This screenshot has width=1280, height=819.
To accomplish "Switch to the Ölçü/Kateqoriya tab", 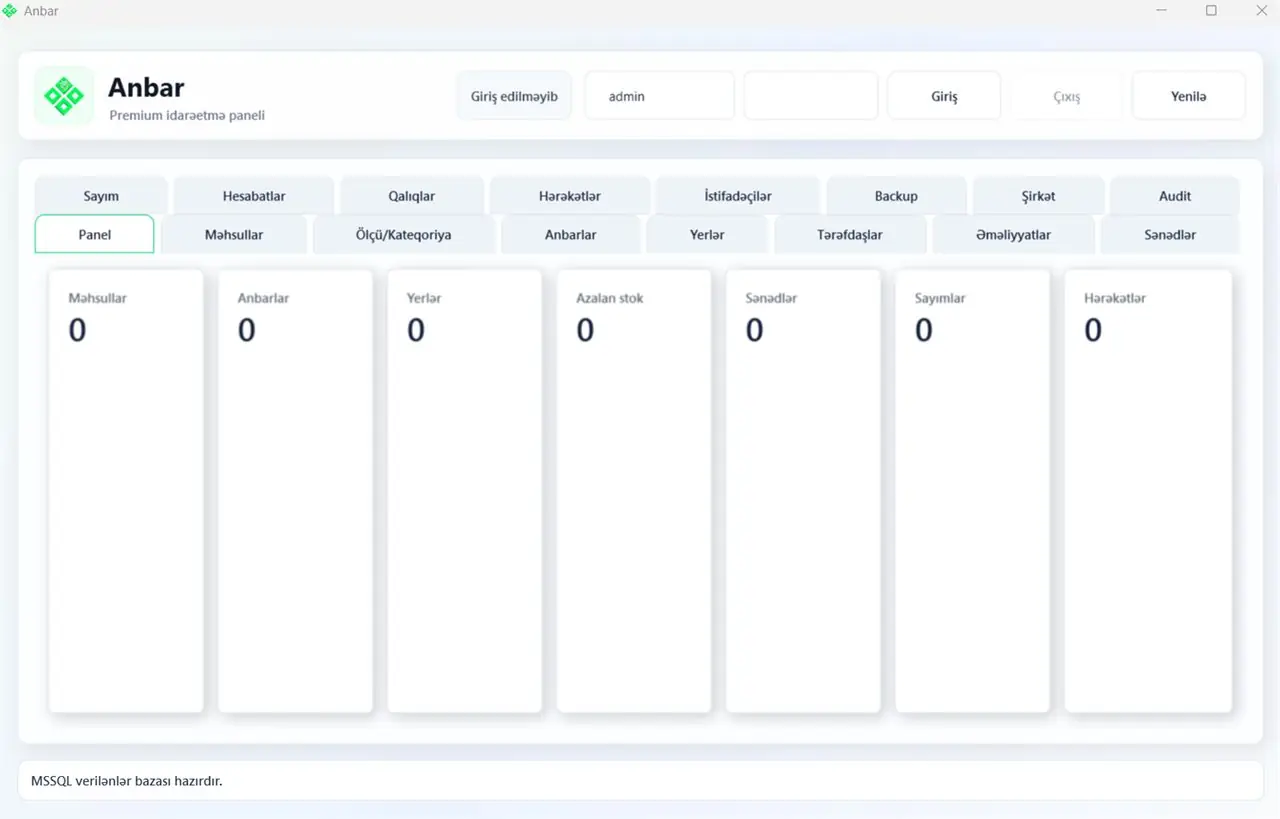I will 404,234.
